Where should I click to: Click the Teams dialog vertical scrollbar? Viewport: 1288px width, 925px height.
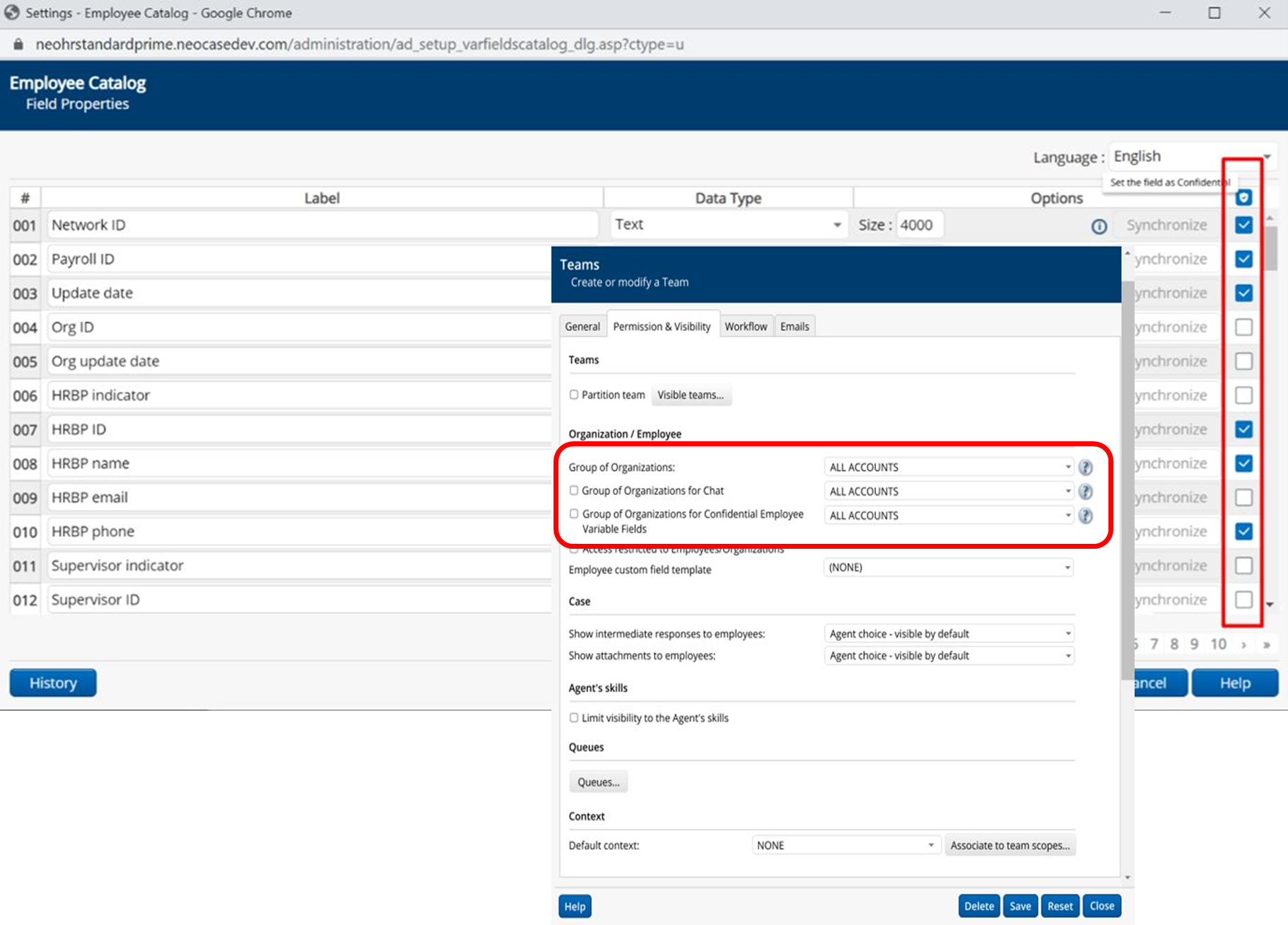tap(1128, 481)
